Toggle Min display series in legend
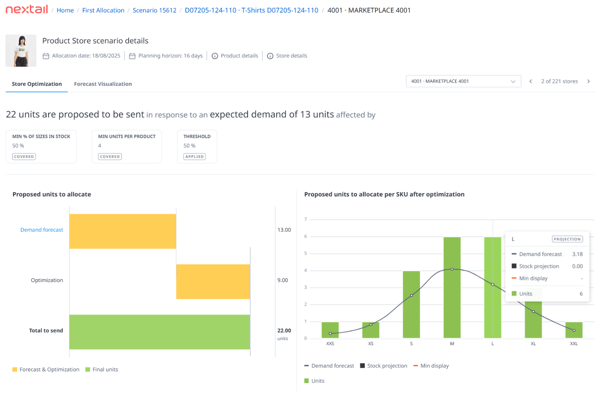Image resolution: width=602 pixels, height=396 pixels. [x=431, y=366]
